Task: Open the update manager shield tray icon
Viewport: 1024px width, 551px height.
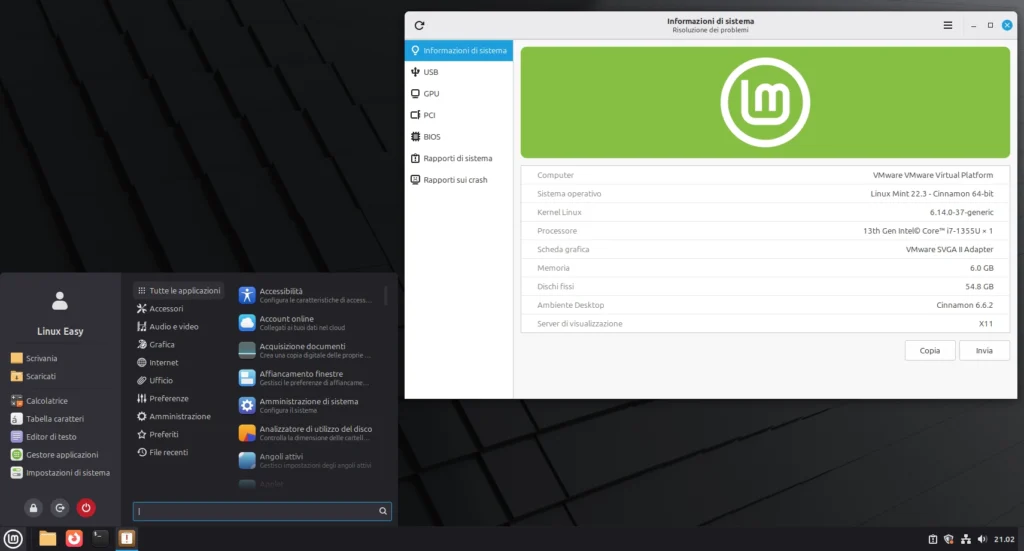Action: point(949,539)
